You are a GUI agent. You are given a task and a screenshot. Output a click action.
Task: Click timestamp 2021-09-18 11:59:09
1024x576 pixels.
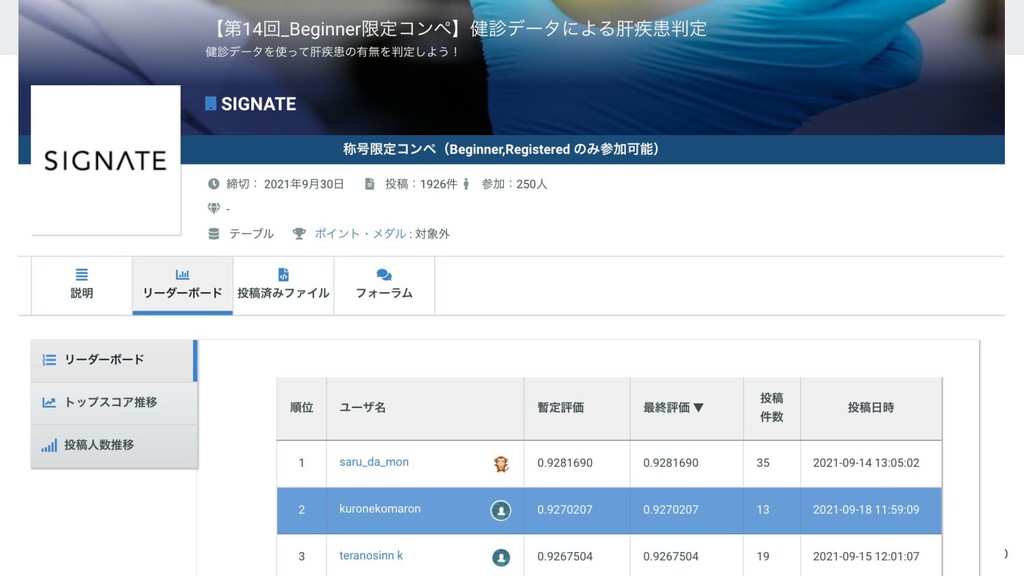pos(866,509)
